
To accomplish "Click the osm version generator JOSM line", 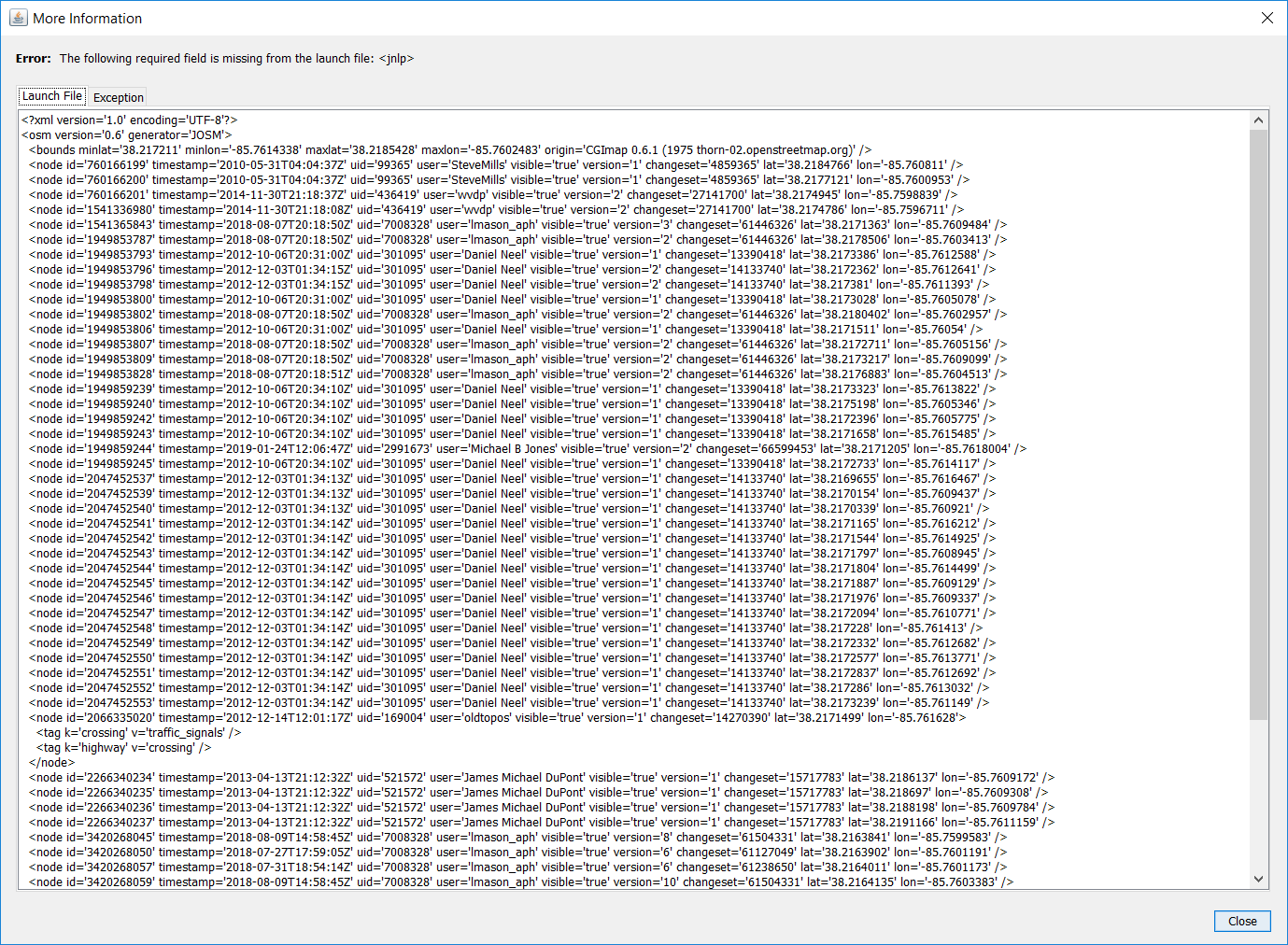I will point(127,135).
